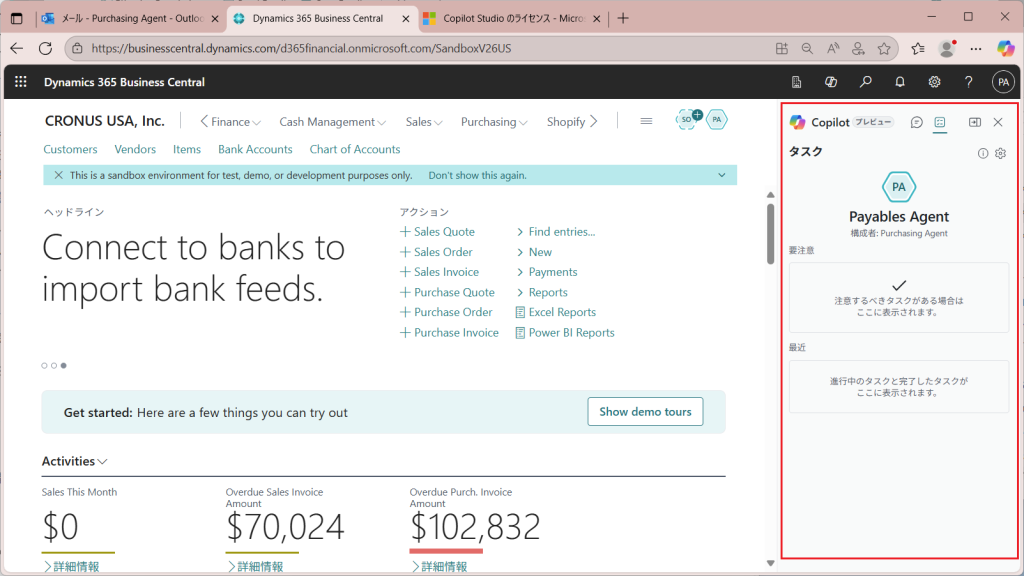Open Edge Copilot sidebar icon

pos(1005,48)
